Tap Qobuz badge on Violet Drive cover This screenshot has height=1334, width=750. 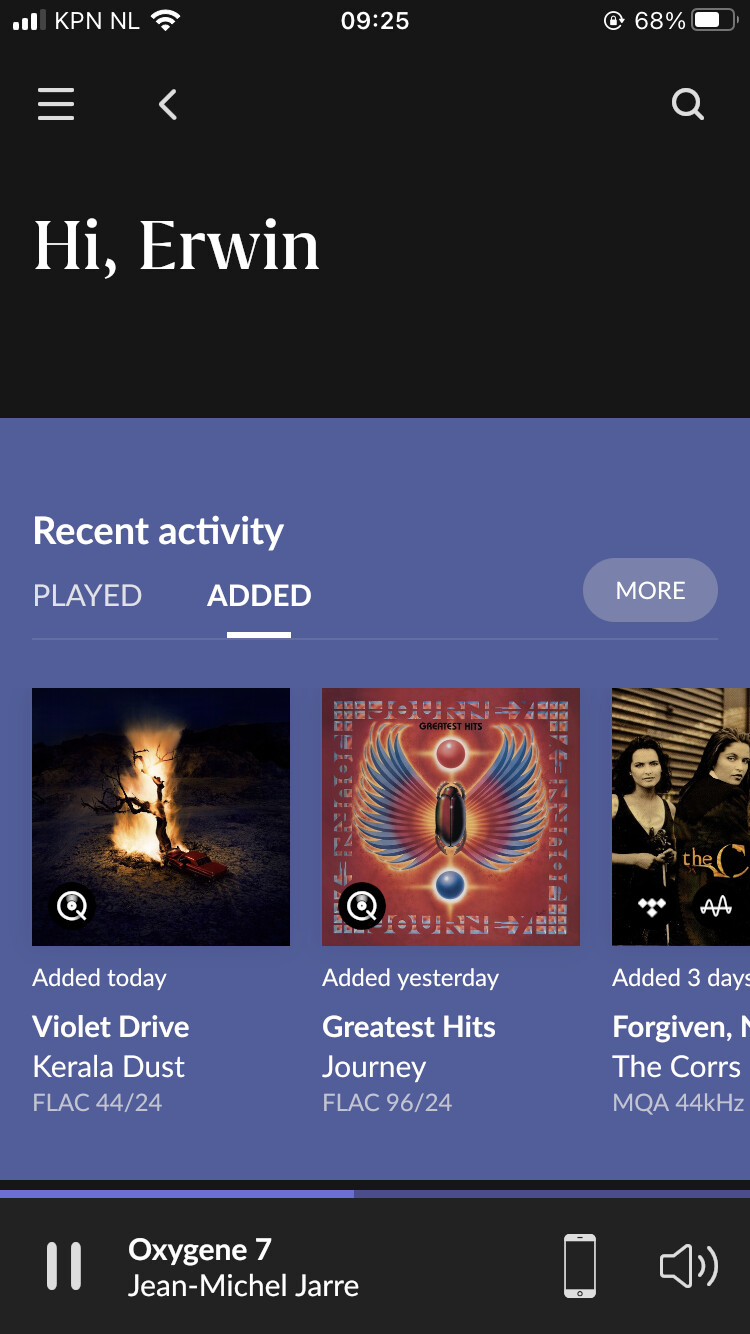click(72, 907)
